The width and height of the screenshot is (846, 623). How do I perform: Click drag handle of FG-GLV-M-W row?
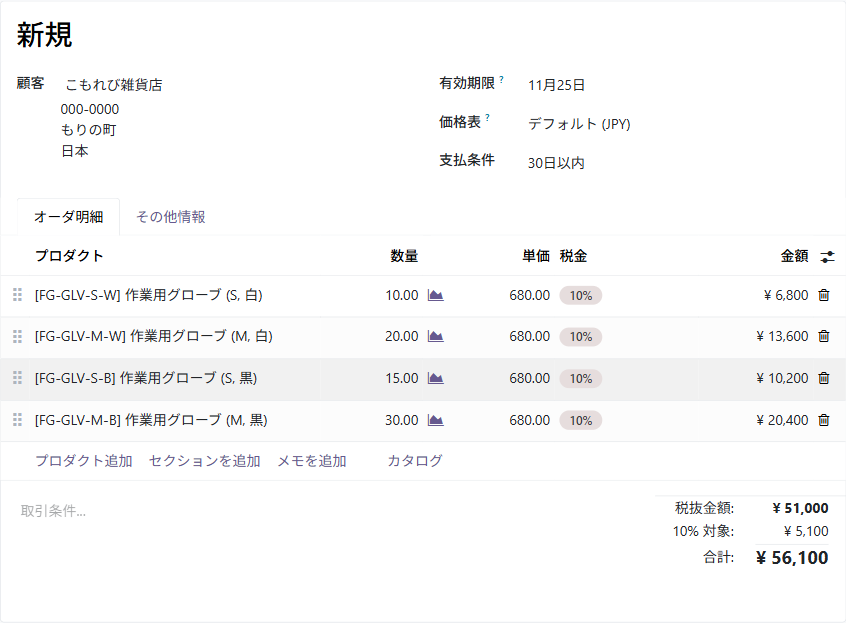click(x=17, y=336)
